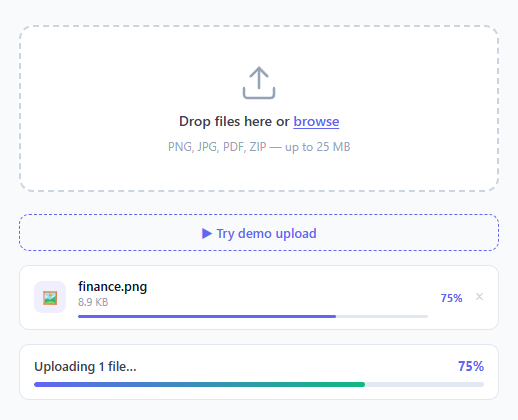Click the 75% total in Uploading card
Screen dimensions: 518x420
[x=471, y=366]
